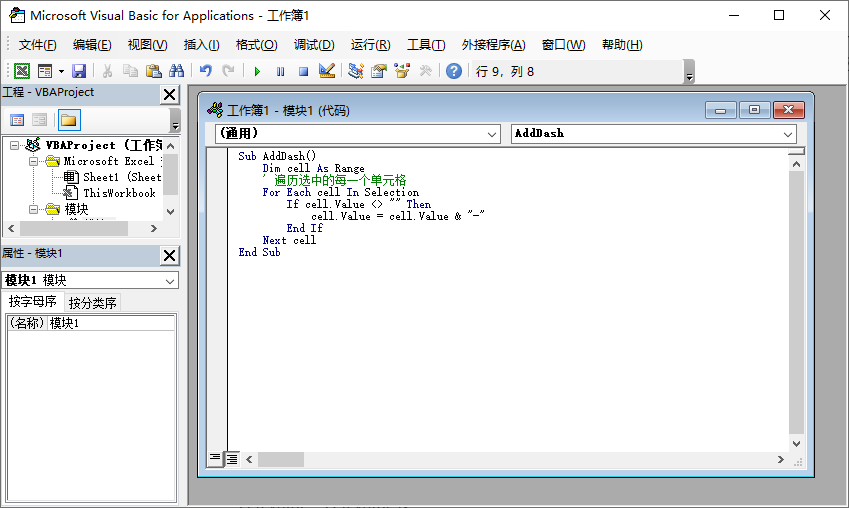Open the 运行(R) menu
Viewport: 849px width, 508px height.
(x=370, y=45)
